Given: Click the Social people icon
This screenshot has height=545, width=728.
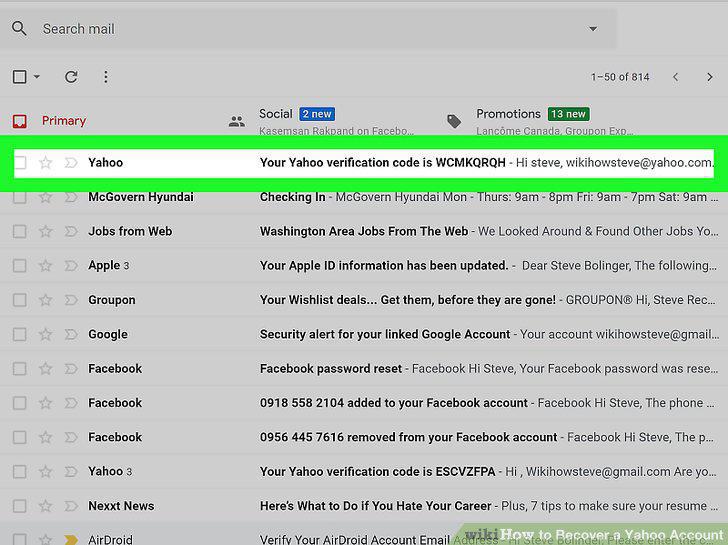Looking at the screenshot, I should [x=237, y=122].
